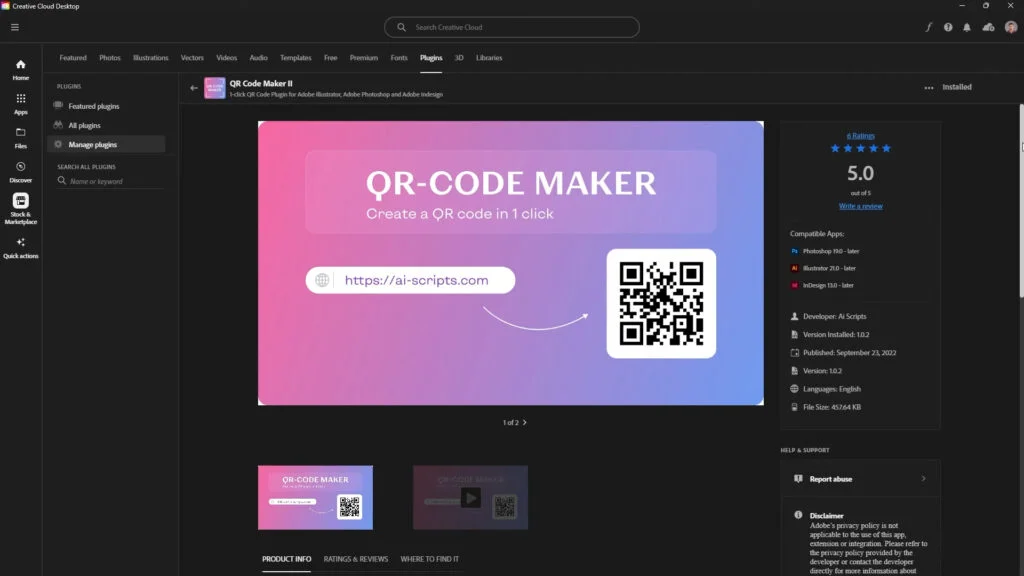Open the Audio tab

click(x=259, y=57)
